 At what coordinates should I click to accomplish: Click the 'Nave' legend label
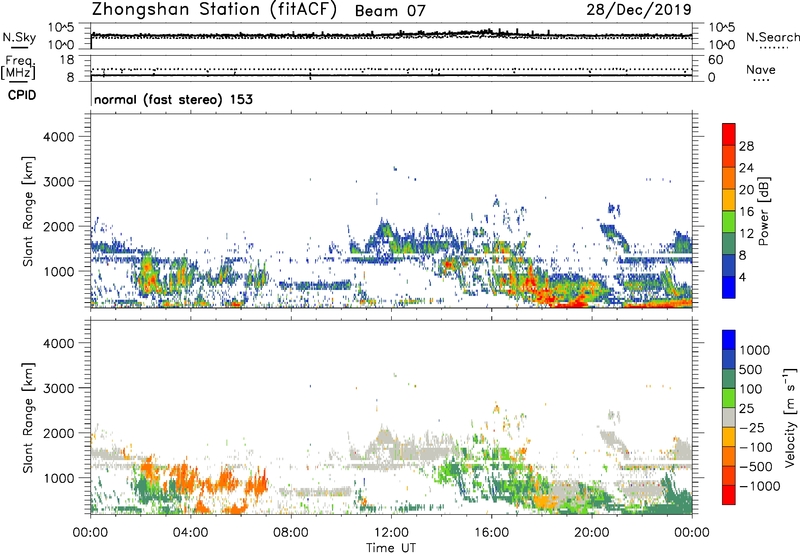(x=761, y=69)
